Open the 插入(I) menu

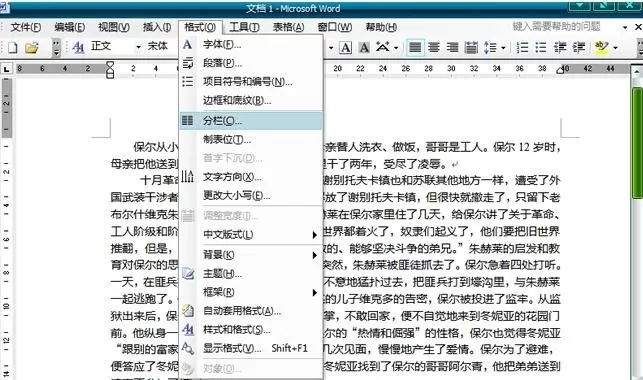pyautogui.click(x=157, y=27)
